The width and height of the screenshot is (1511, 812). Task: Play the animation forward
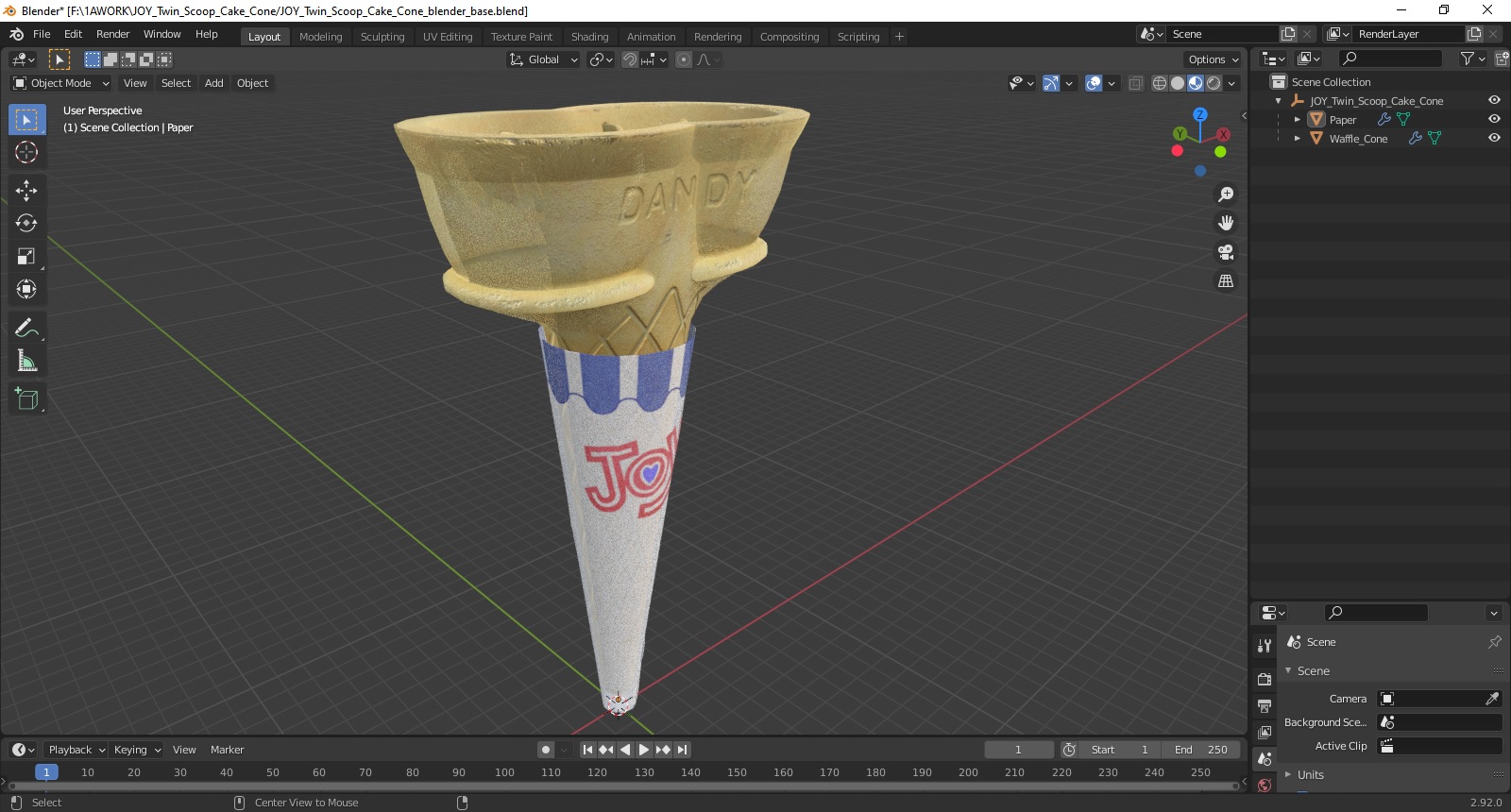[x=644, y=750]
